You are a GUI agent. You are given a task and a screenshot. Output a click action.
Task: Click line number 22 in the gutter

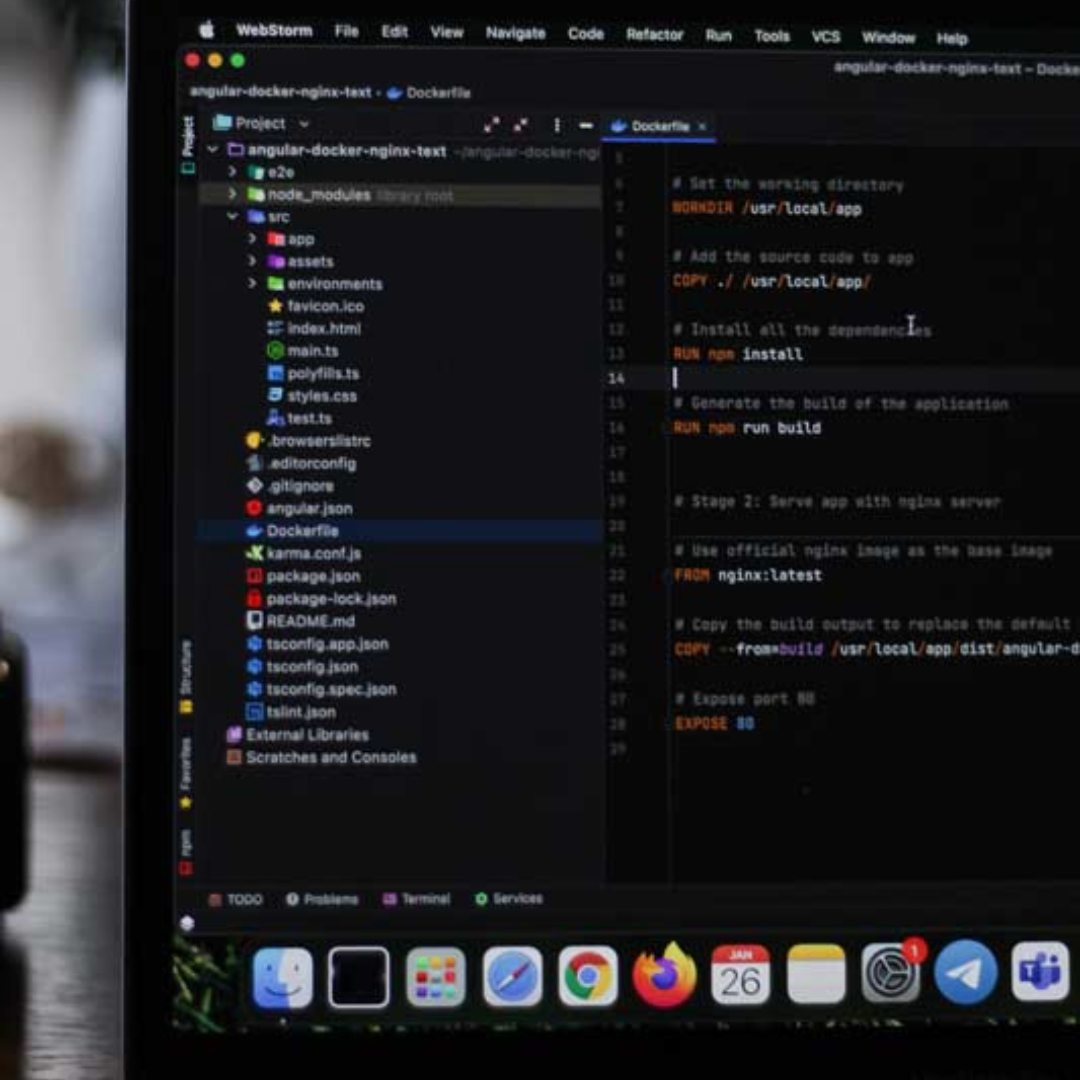coord(616,575)
